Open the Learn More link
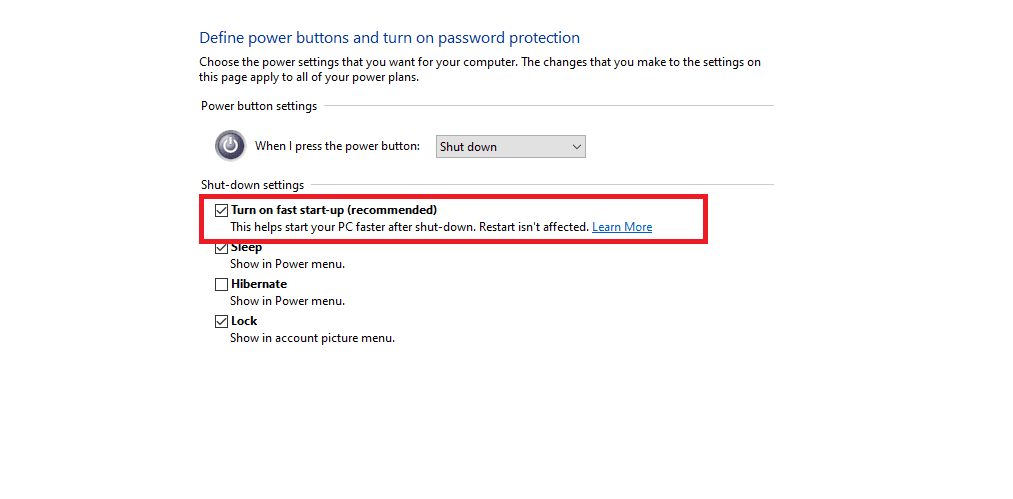The width and height of the screenshot is (1013, 499). coord(622,227)
